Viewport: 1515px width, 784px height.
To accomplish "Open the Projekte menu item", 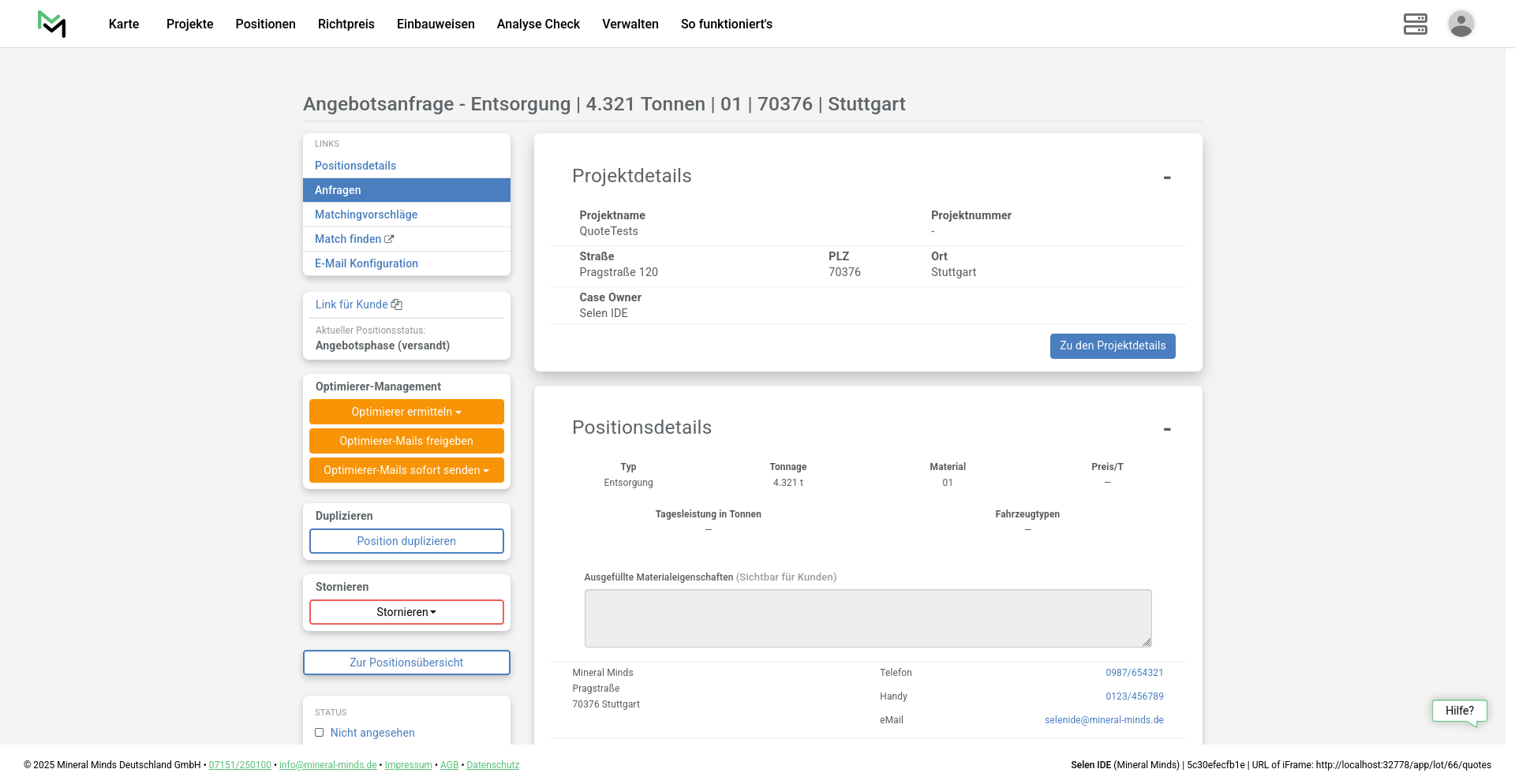I will (189, 24).
